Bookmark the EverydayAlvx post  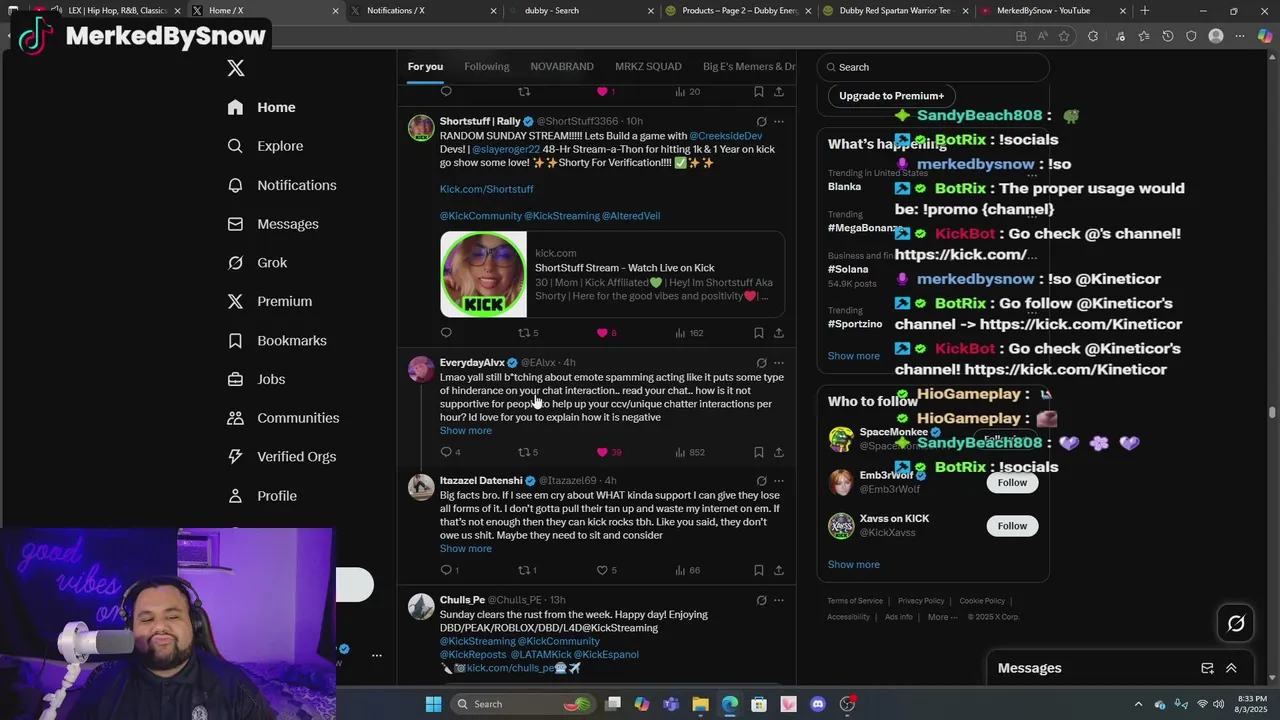coord(759,452)
